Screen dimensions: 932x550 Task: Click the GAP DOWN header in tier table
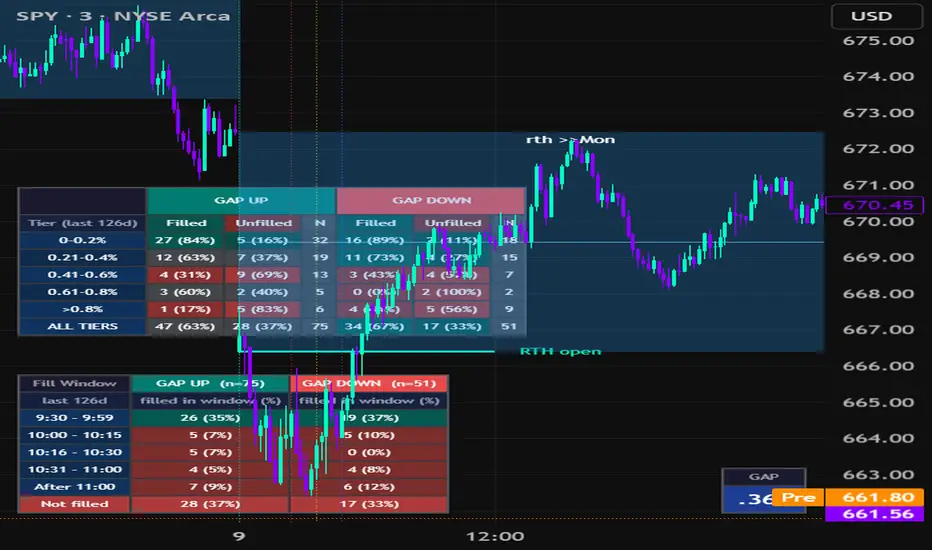click(431, 200)
